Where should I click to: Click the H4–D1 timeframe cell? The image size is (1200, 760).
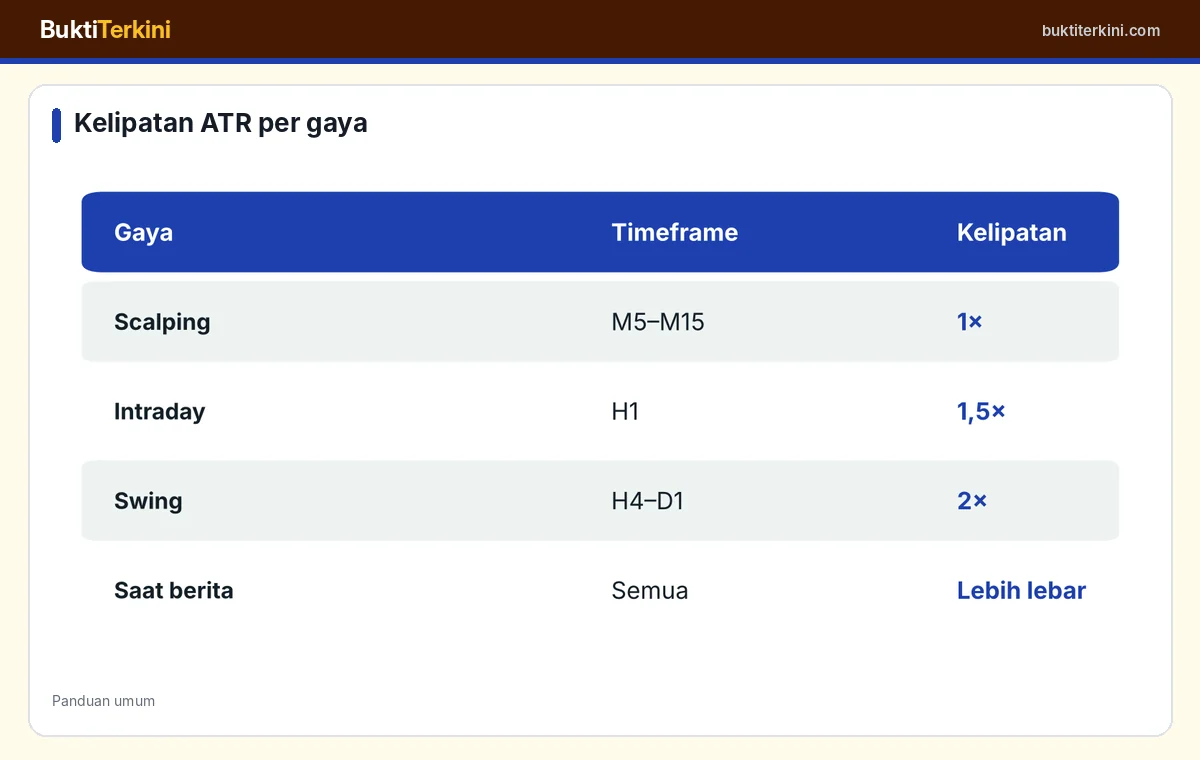(648, 501)
